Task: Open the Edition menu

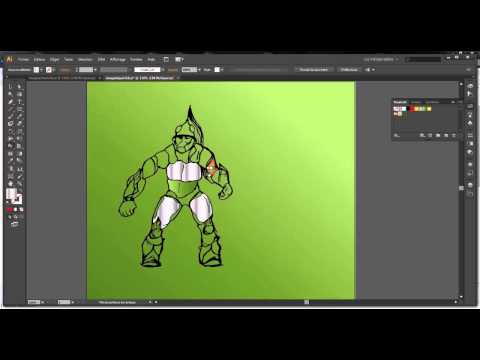Action: [39, 60]
